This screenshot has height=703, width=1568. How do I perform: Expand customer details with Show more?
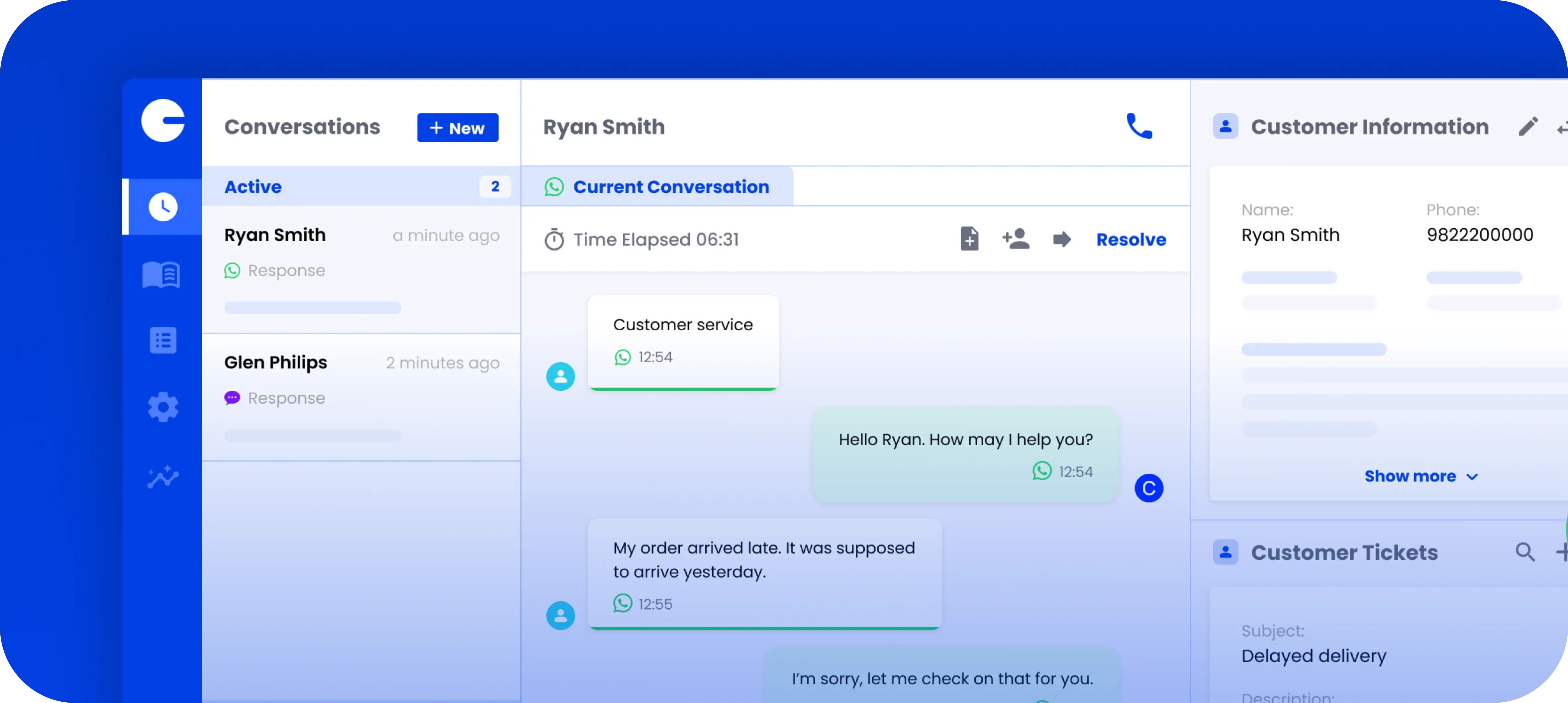[1421, 476]
